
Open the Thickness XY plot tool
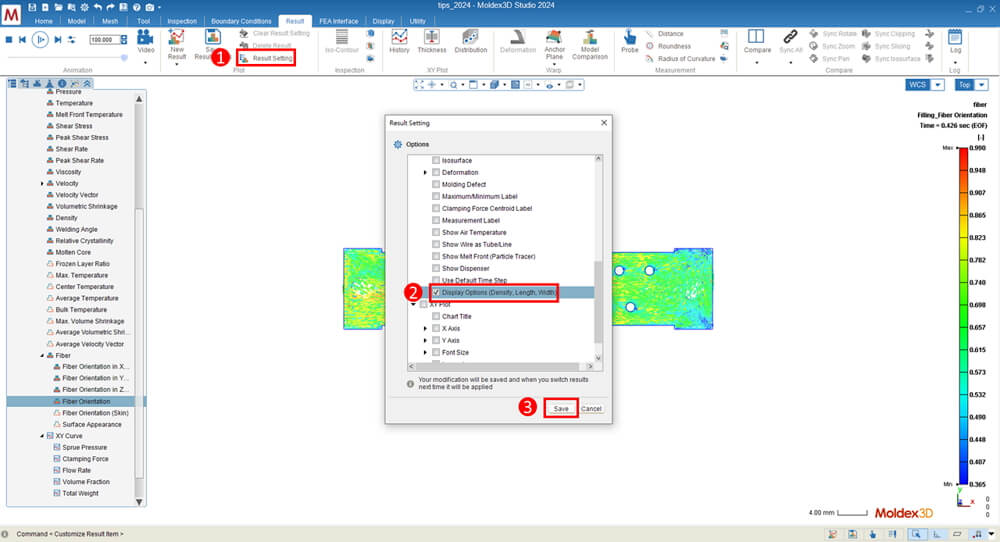432,41
